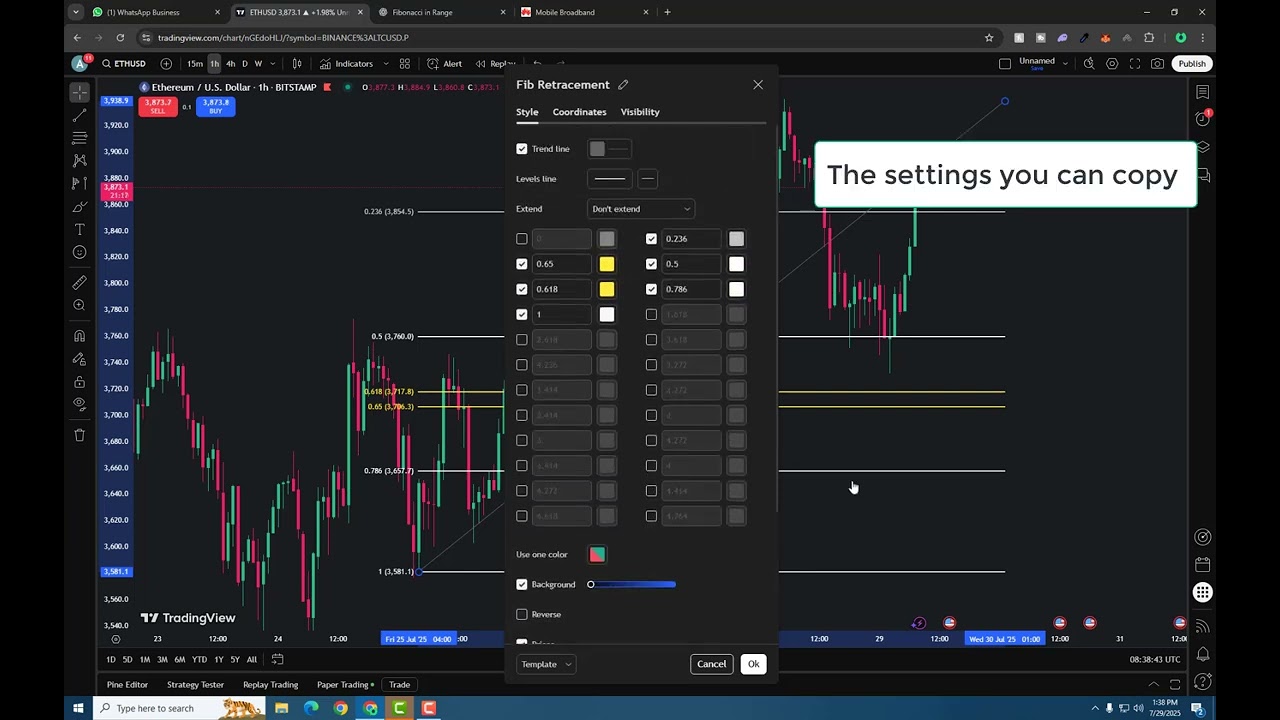The image size is (1280, 720).
Task: Open the alerts panel clock icon
Action: point(1202,119)
